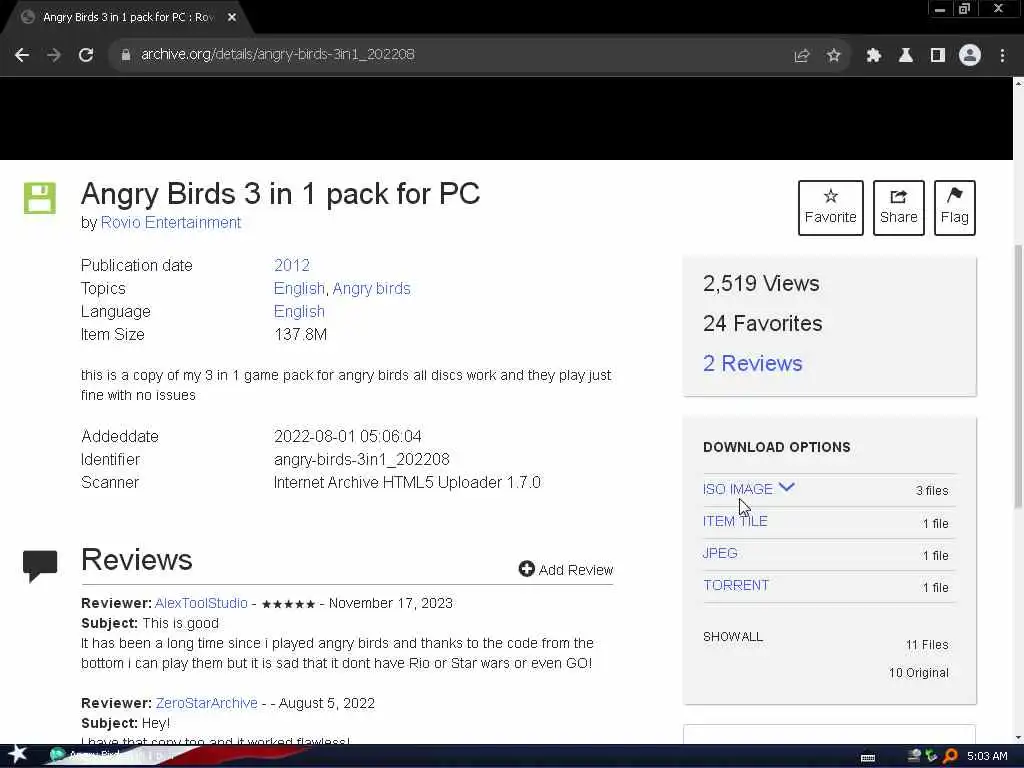Image resolution: width=1024 pixels, height=768 pixels.
Task: Click the page title heading
Action: pos(280,194)
